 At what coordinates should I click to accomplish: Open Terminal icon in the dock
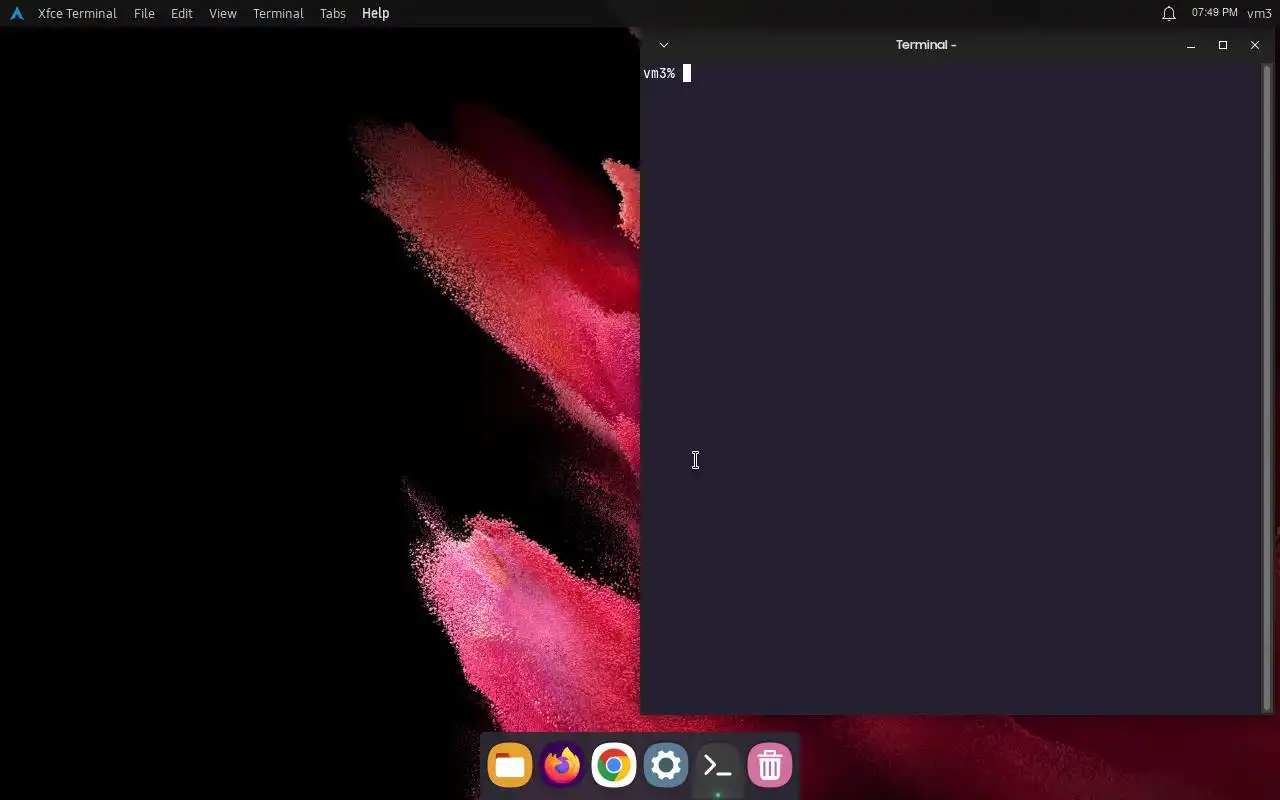point(718,766)
